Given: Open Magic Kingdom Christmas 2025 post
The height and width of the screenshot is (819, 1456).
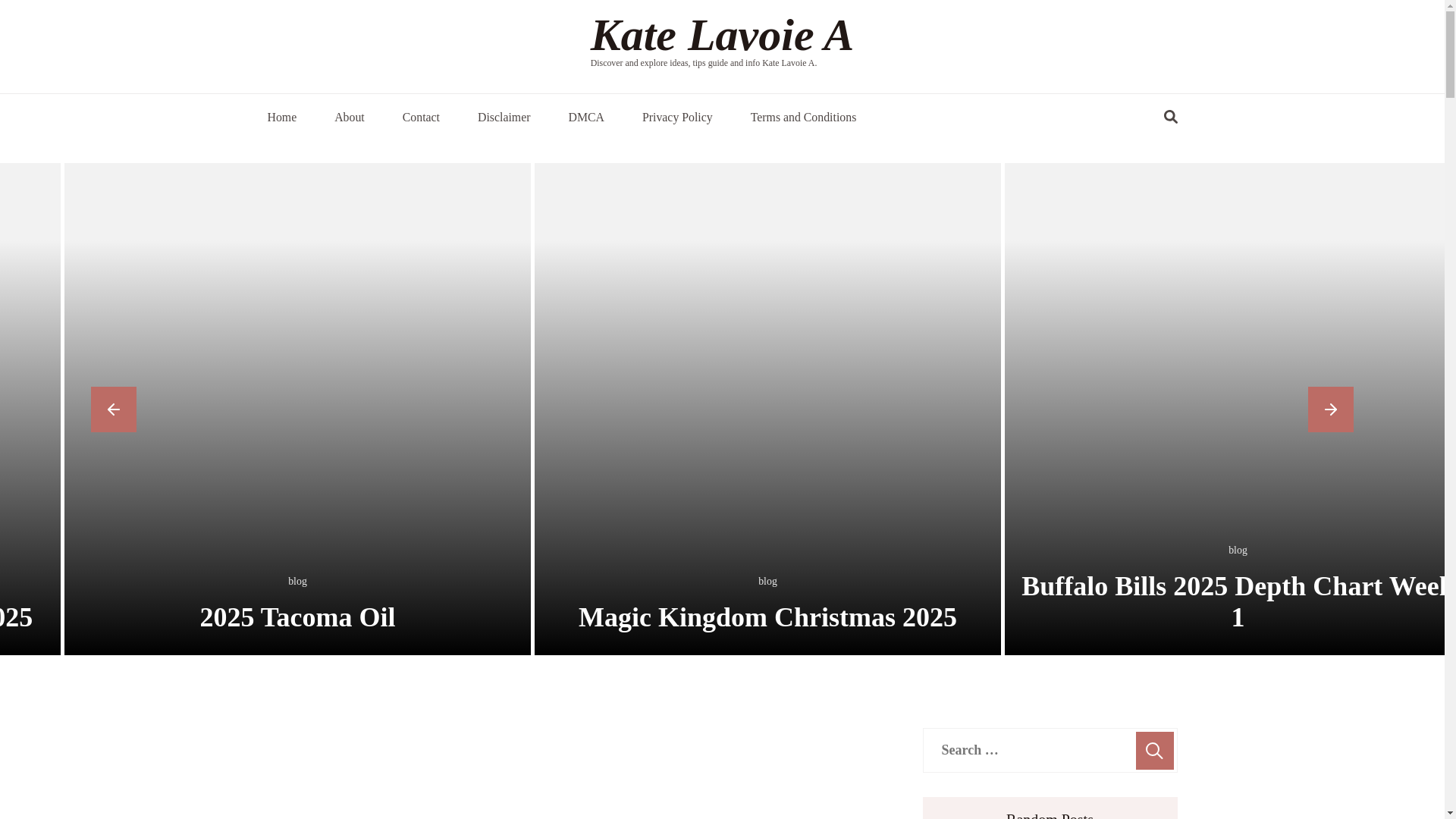Looking at the screenshot, I should [x=767, y=617].
